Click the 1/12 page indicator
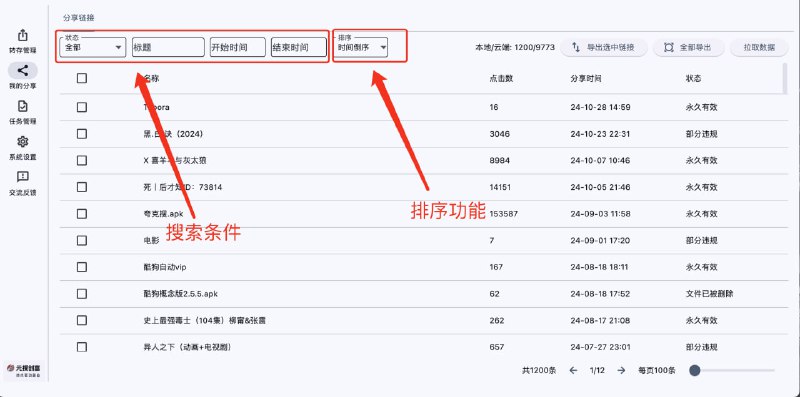The image size is (800, 397). 597,370
